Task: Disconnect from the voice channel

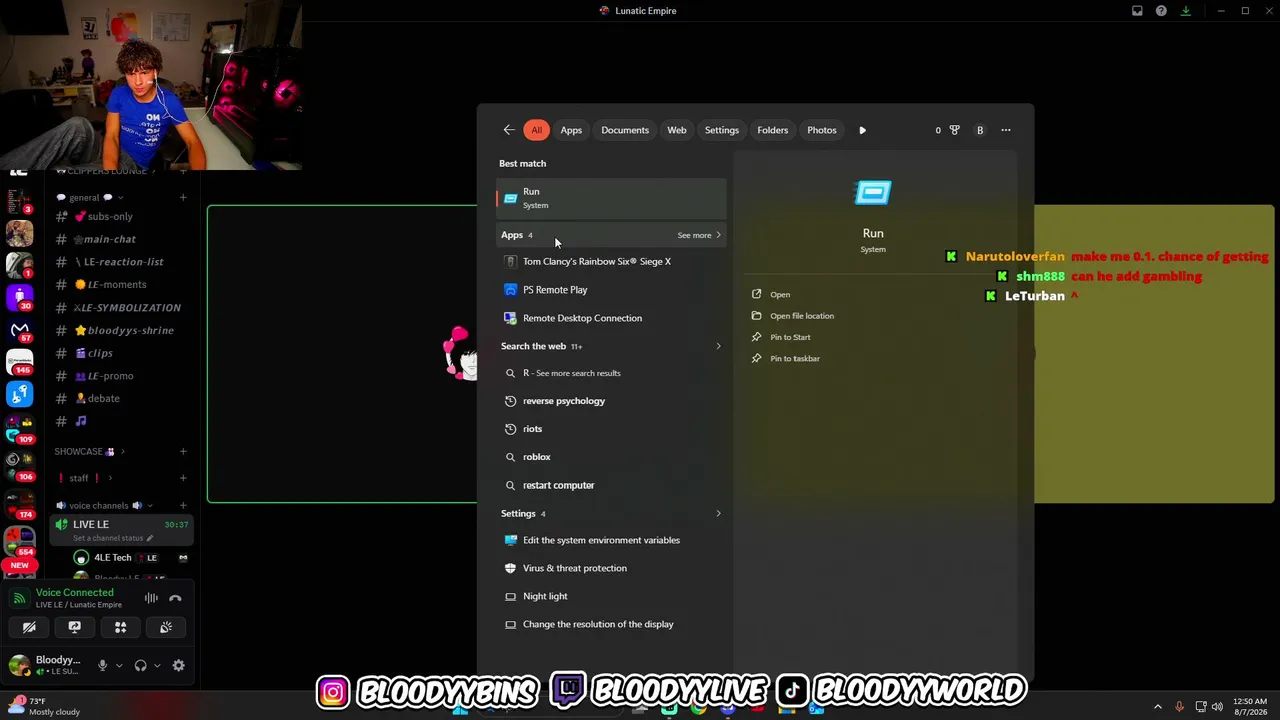Action: point(175,598)
